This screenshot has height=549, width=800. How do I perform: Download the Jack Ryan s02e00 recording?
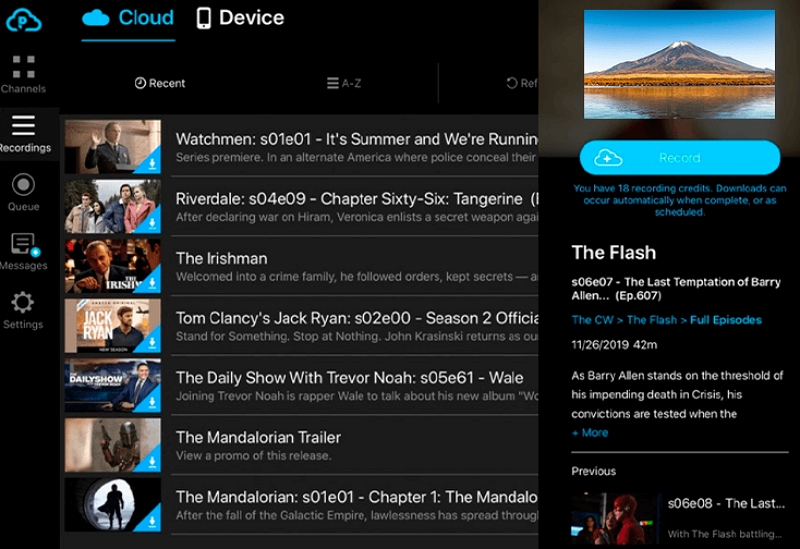152,343
